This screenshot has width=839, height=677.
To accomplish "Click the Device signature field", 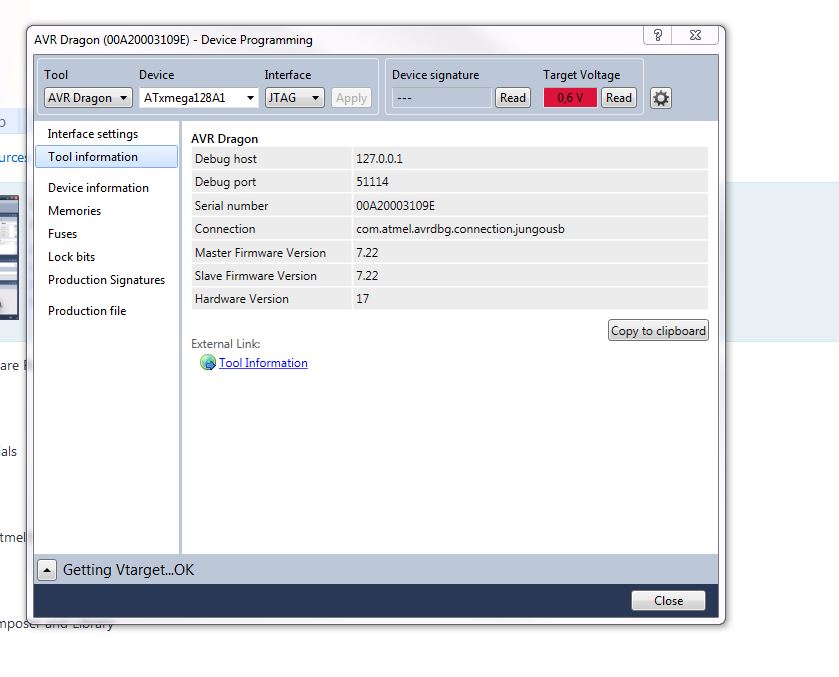I will pyautogui.click(x=441, y=98).
